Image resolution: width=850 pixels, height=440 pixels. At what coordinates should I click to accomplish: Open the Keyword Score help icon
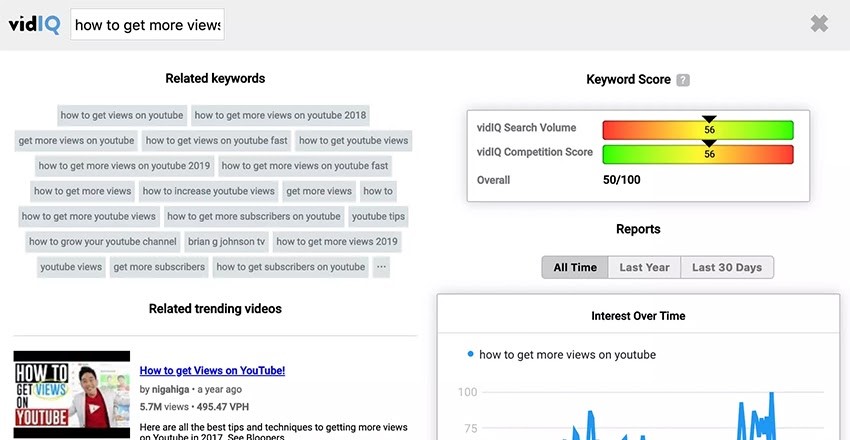pos(684,80)
